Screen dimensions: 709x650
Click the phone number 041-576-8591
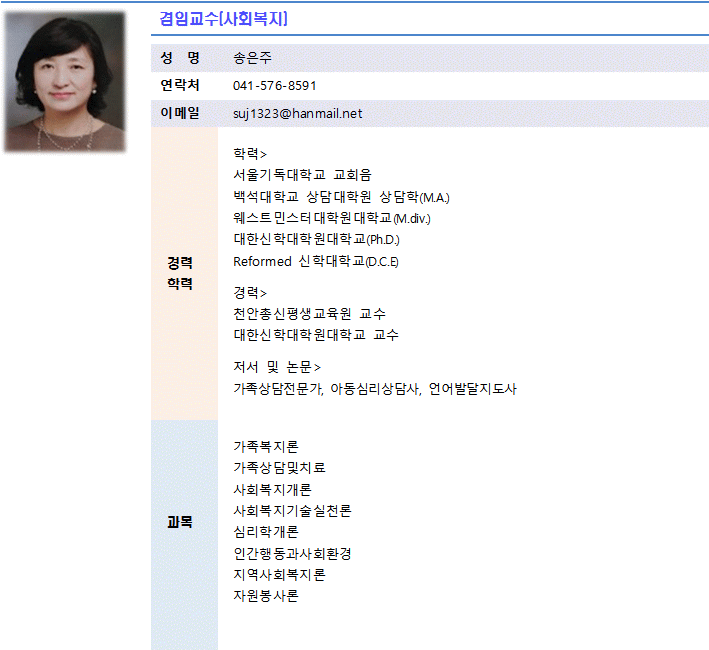(x=274, y=86)
